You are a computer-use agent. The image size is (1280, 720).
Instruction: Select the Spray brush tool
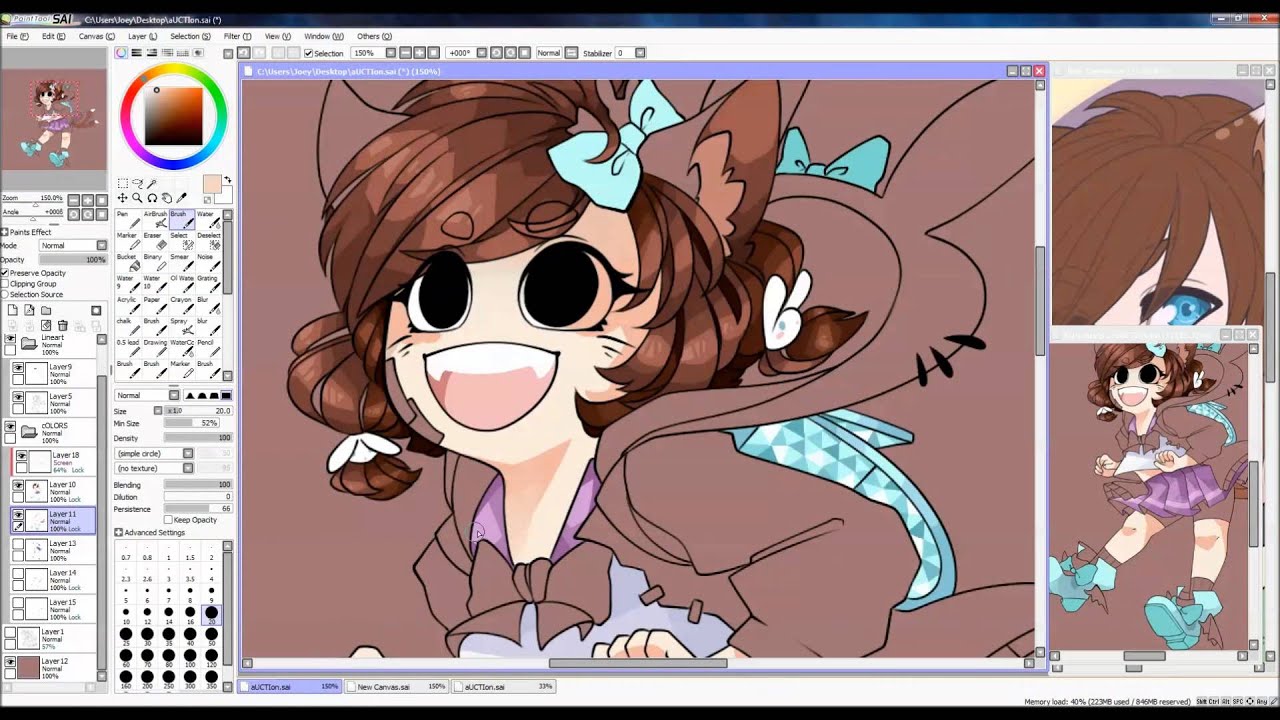coord(180,327)
